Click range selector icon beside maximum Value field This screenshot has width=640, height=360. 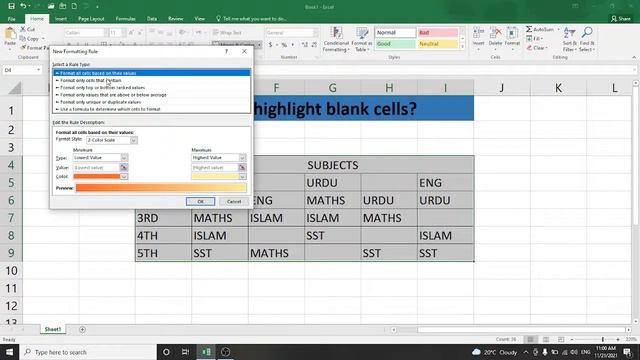[x=242, y=167]
